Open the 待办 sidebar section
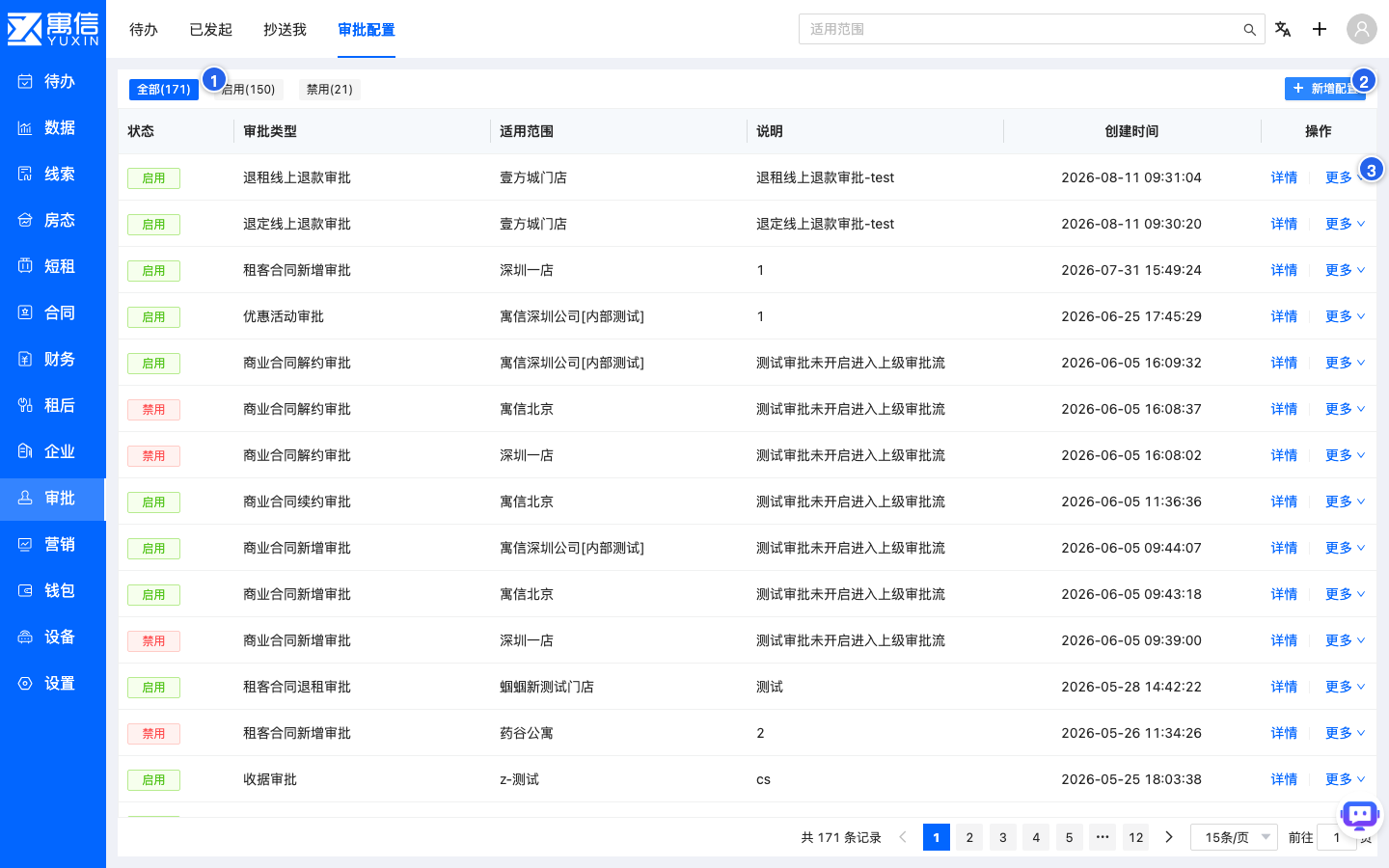Screen dimensions: 1389x868 53,82
